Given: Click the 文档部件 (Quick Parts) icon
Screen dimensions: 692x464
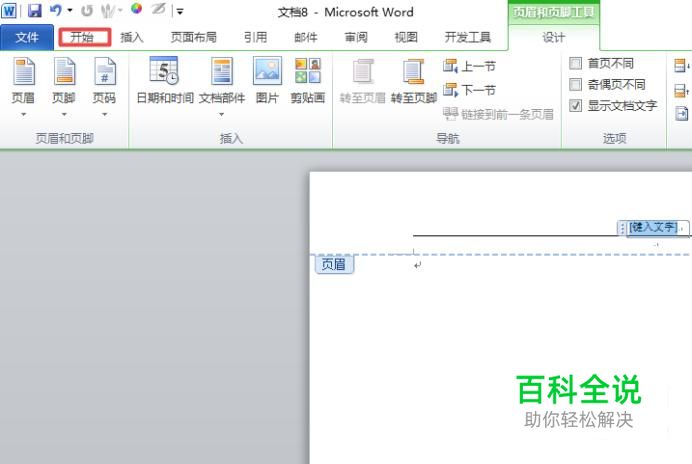Looking at the screenshot, I should pyautogui.click(x=222, y=72).
